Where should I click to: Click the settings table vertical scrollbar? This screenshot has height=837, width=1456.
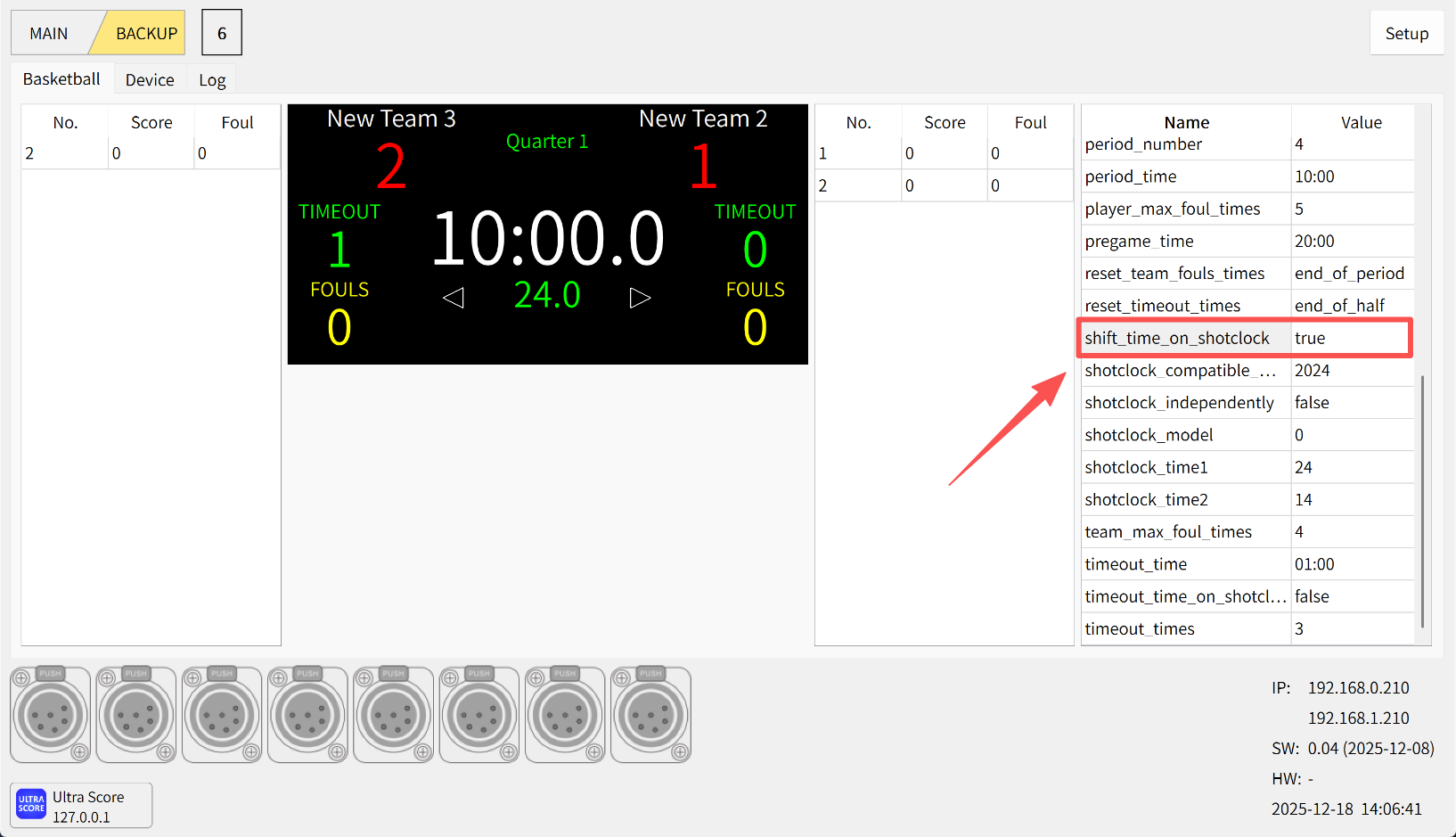(x=1422, y=499)
